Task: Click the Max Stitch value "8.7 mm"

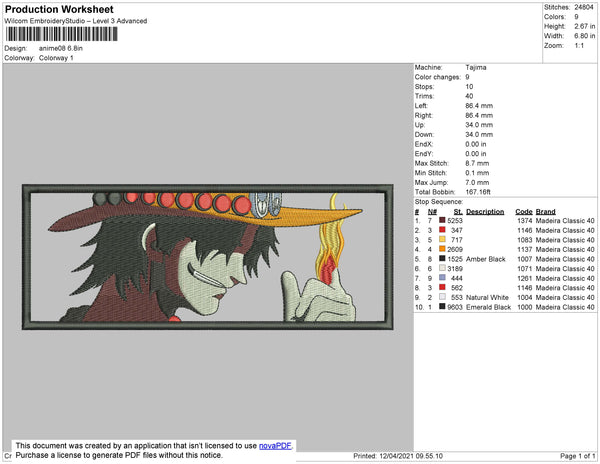Action: coord(477,163)
